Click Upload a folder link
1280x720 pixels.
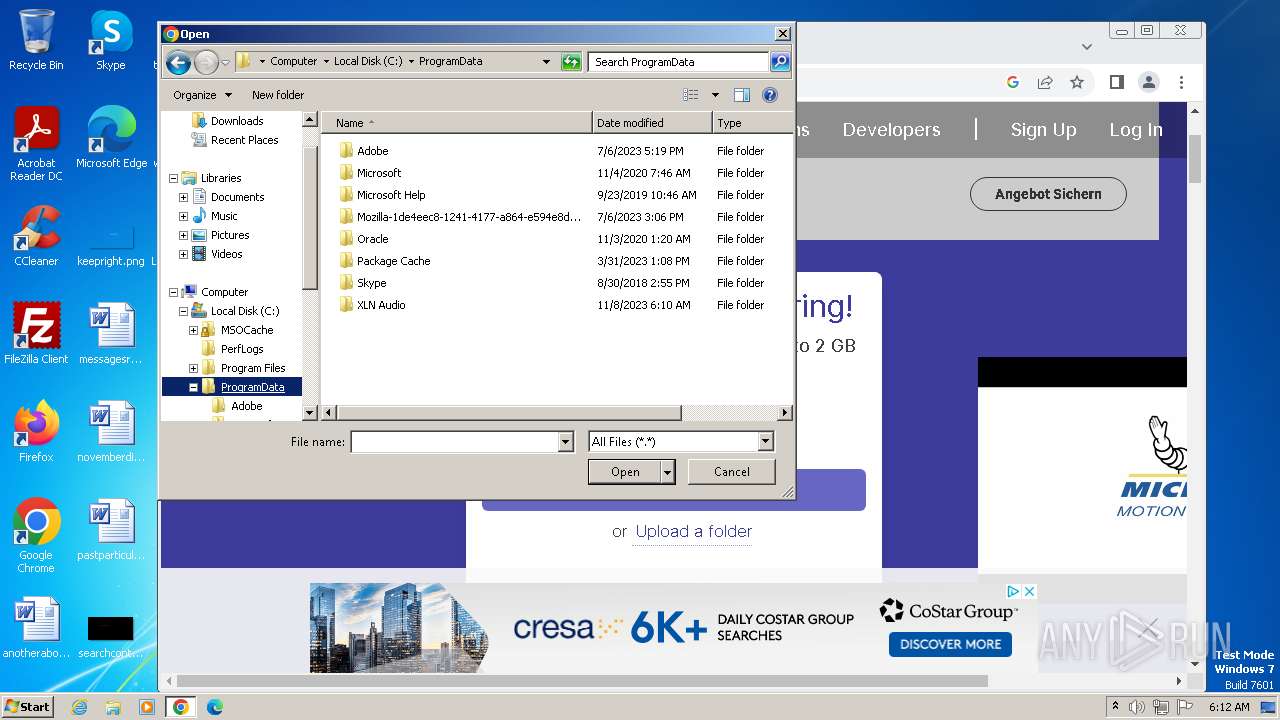click(694, 531)
